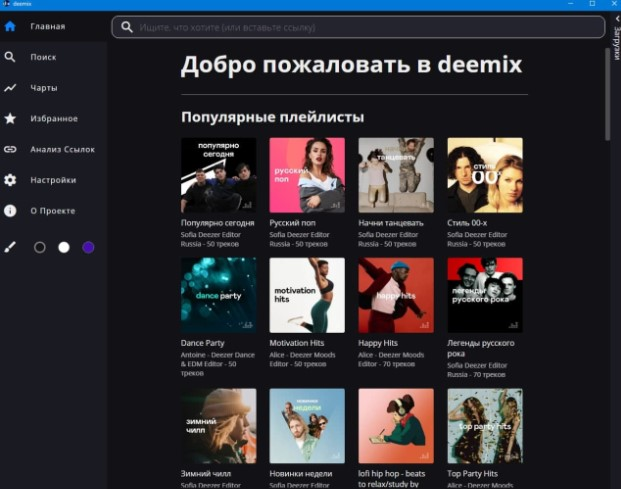Open Charts via the trend-line icon

click(10, 88)
